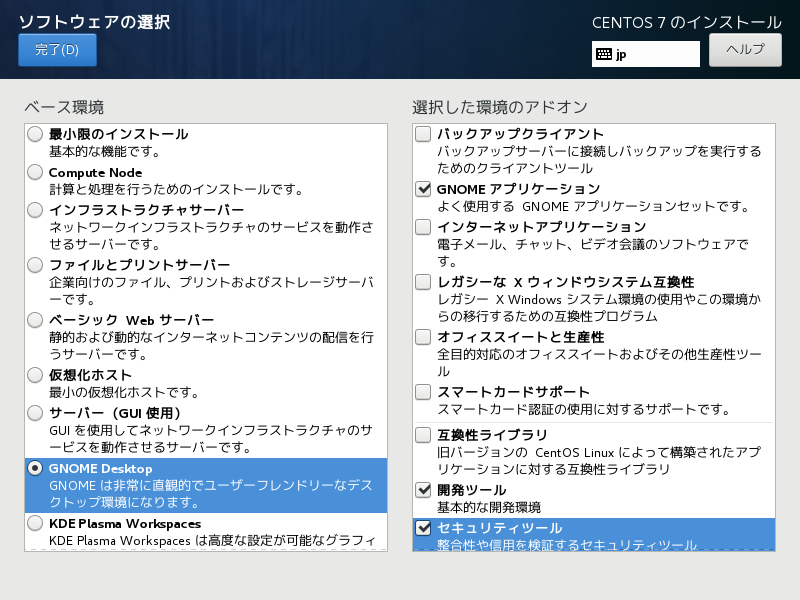
Task: Enable インターネットアプリケーション checkbox
Action: point(423,227)
